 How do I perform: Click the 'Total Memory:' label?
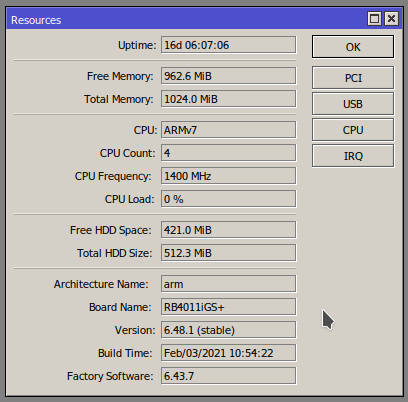click(119, 99)
